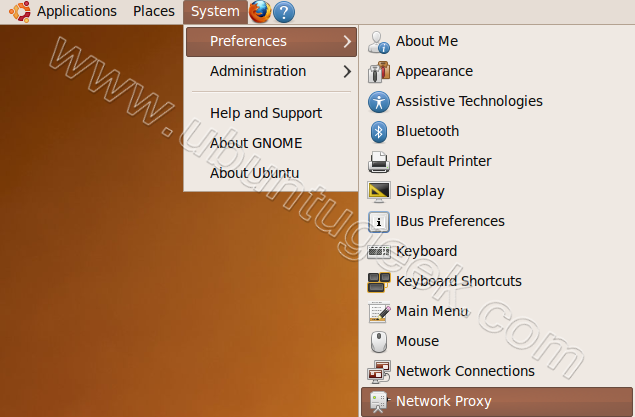Select the Network Connections label
This screenshot has width=635, height=417.
[x=465, y=371]
